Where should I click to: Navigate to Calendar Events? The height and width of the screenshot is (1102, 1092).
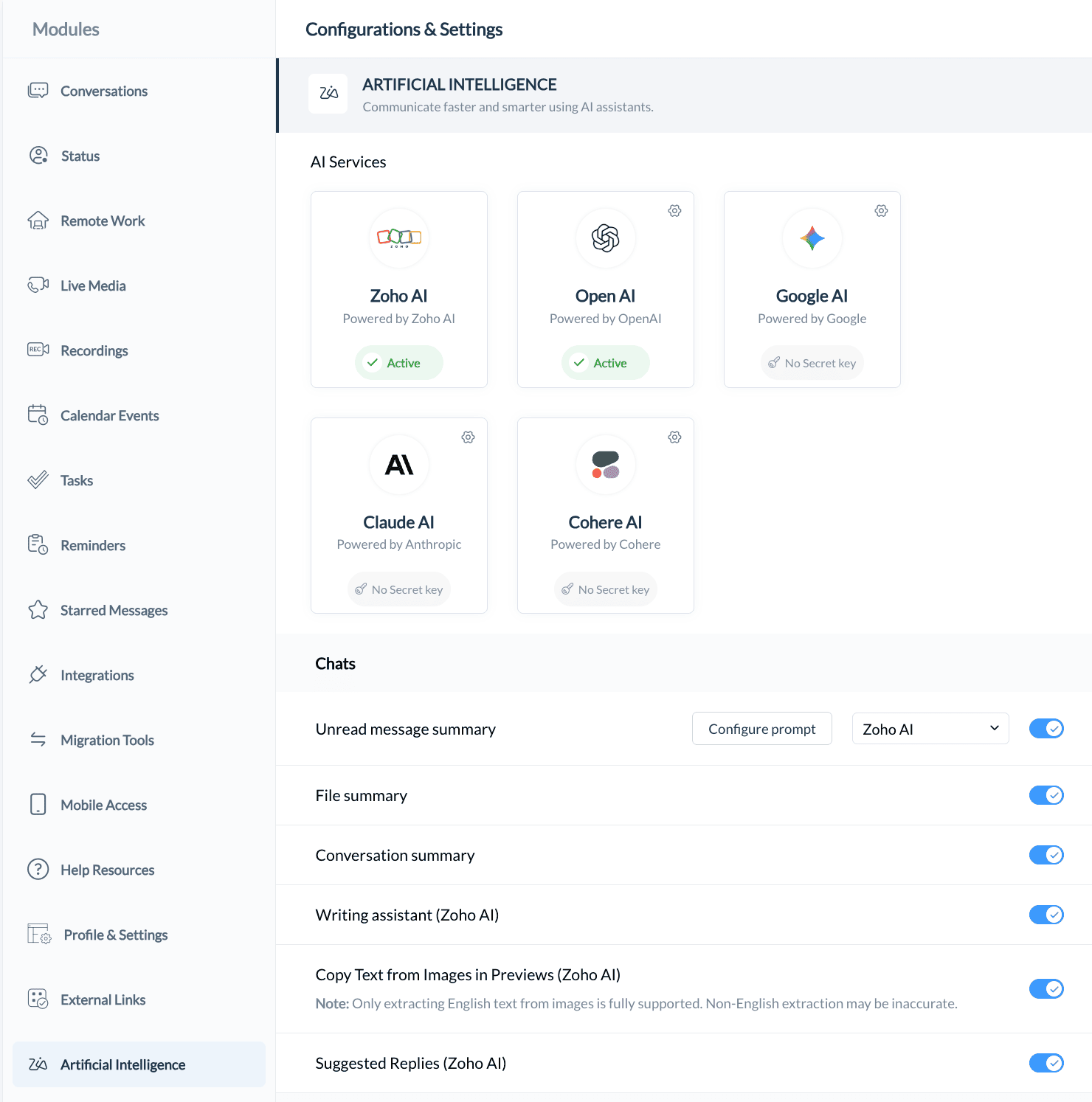pyautogui.click(x=139, y=415)
